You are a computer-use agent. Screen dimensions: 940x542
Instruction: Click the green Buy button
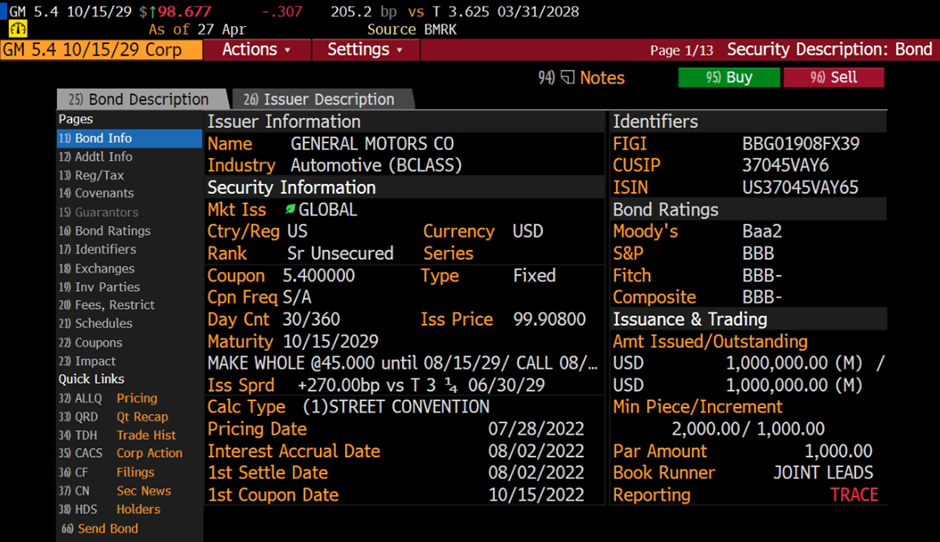coord(729,77)
